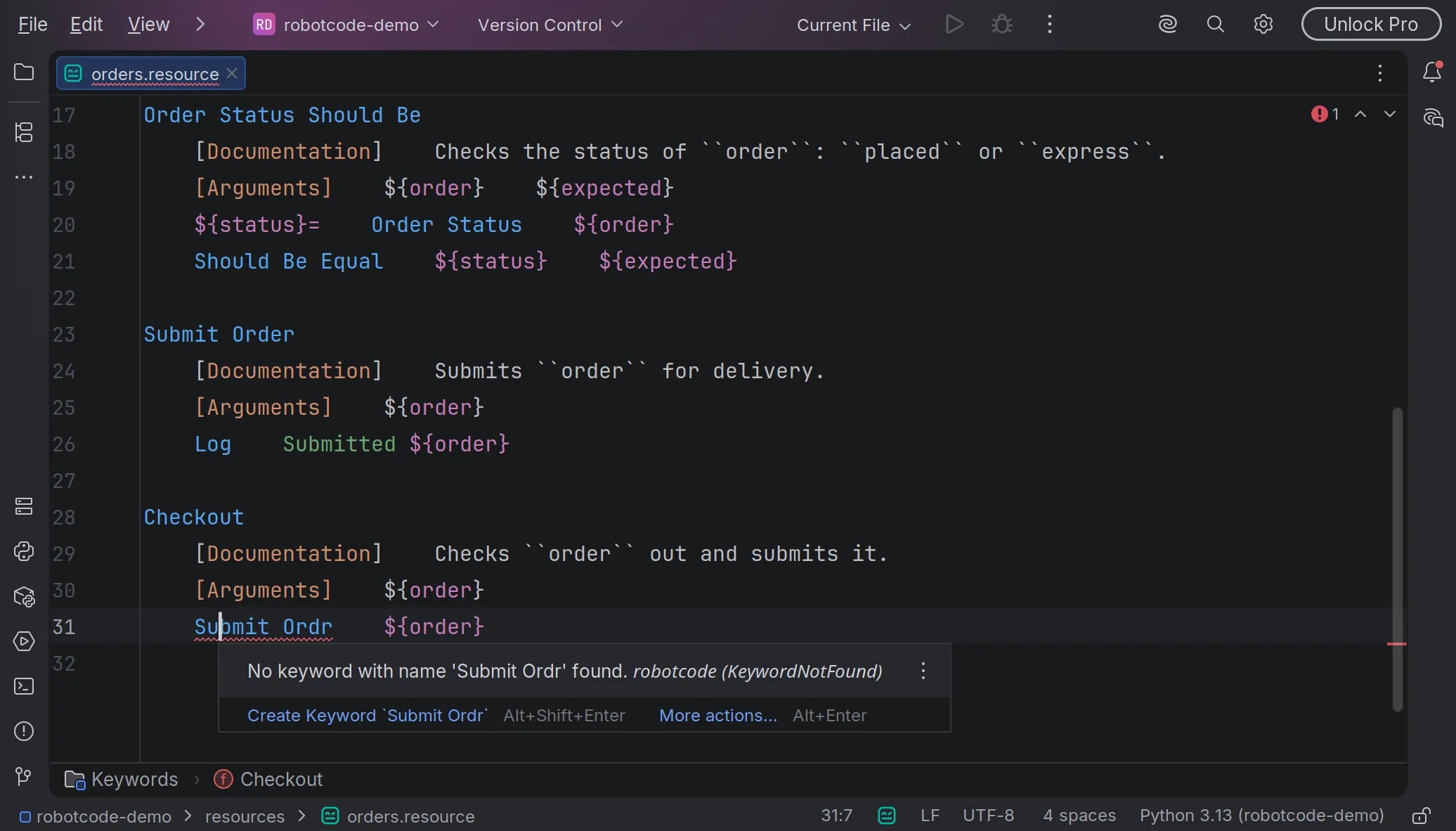Click the RobotCode status bar icon
Screen dimensions: 1456x831
[887, 816]
